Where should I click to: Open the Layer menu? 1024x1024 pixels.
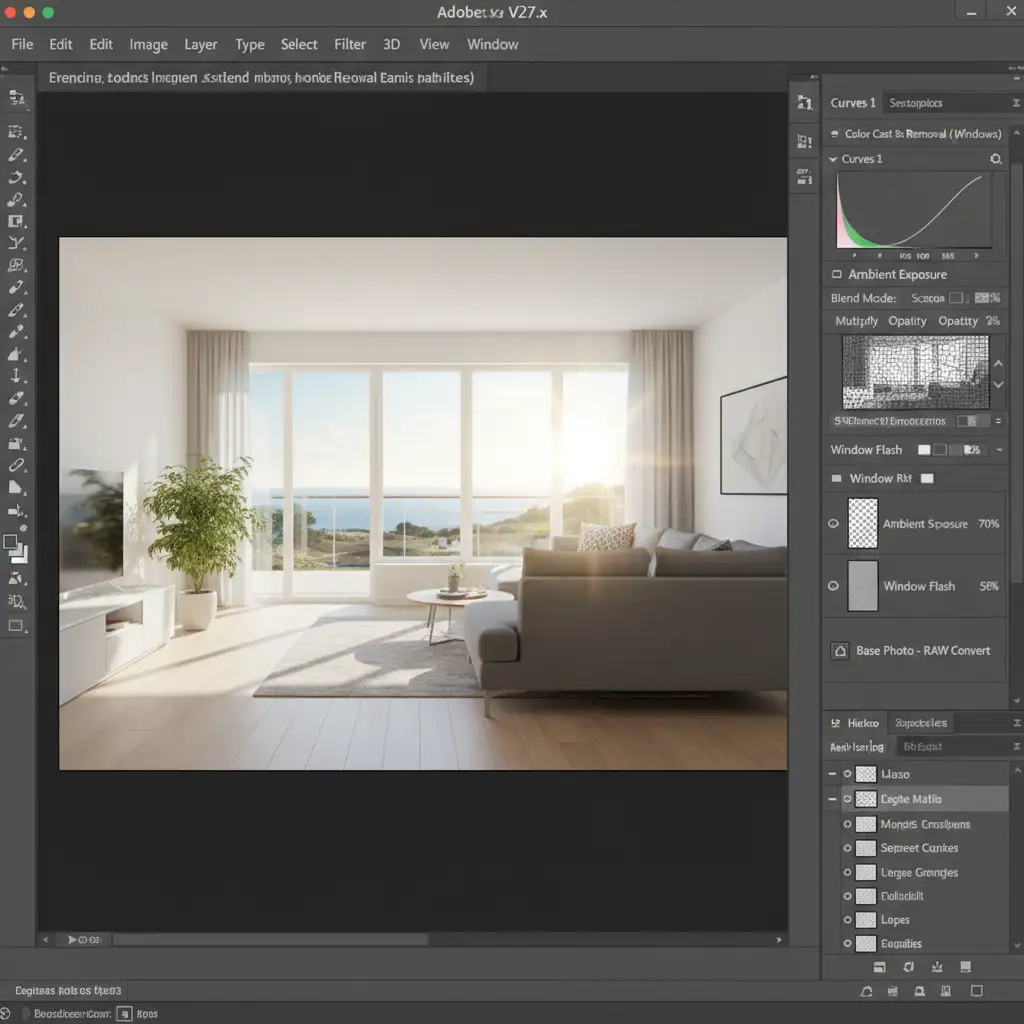[x=200, y=44]
